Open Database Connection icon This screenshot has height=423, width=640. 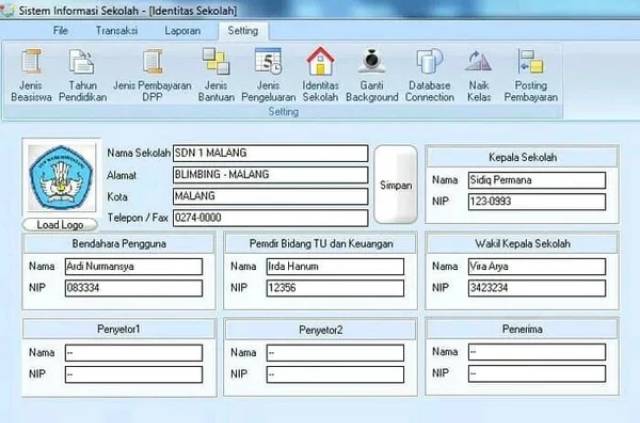pos(429,63)
